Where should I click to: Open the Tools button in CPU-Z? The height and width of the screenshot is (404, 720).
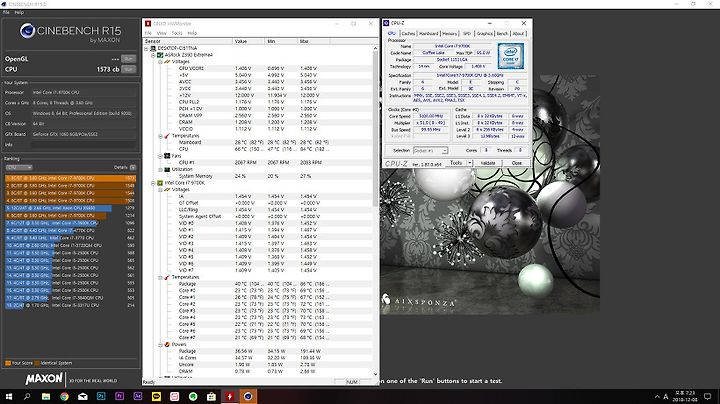click(x=456, y=163)
